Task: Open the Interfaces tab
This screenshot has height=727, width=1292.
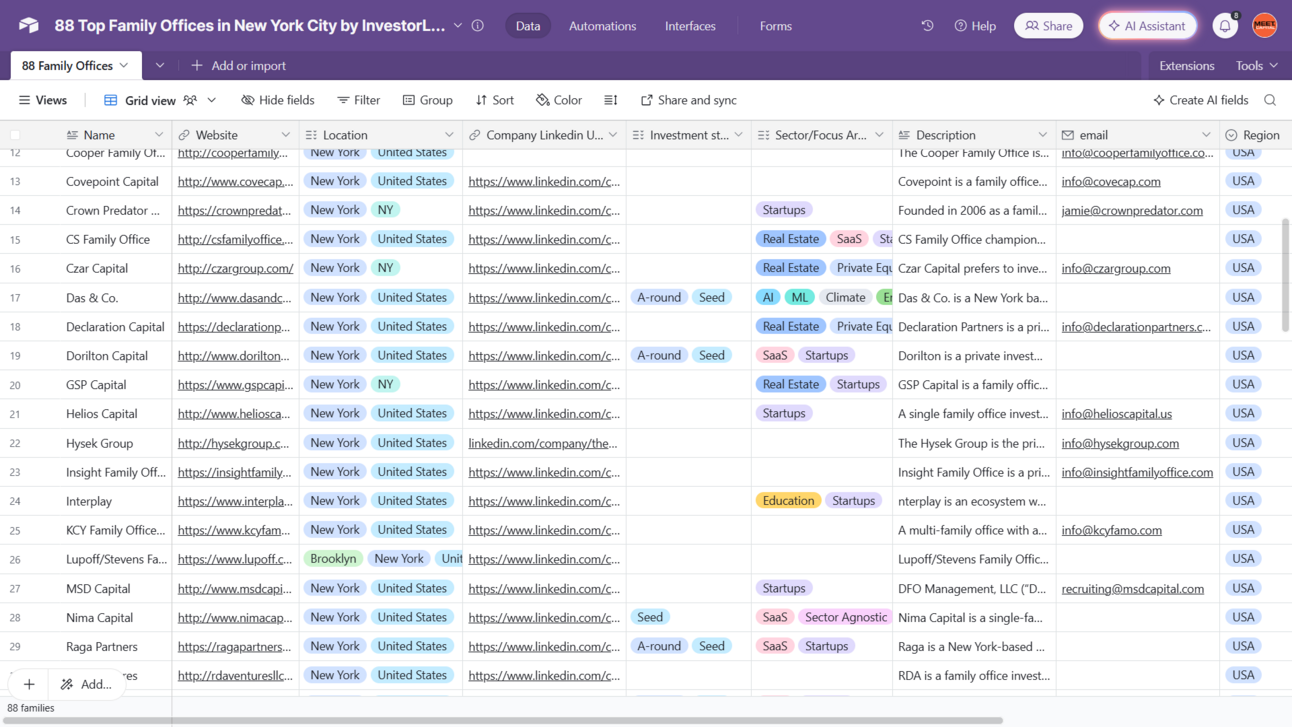Action: click(x=690, y=26)
